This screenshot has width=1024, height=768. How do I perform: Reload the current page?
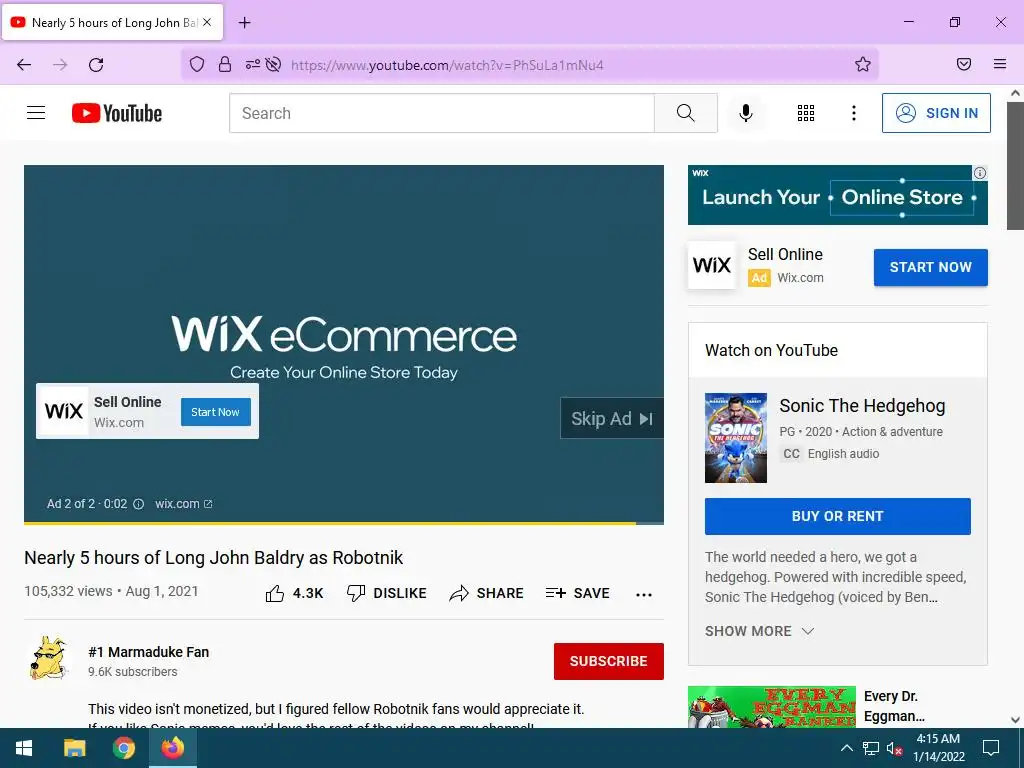click(x=96, y=64)
